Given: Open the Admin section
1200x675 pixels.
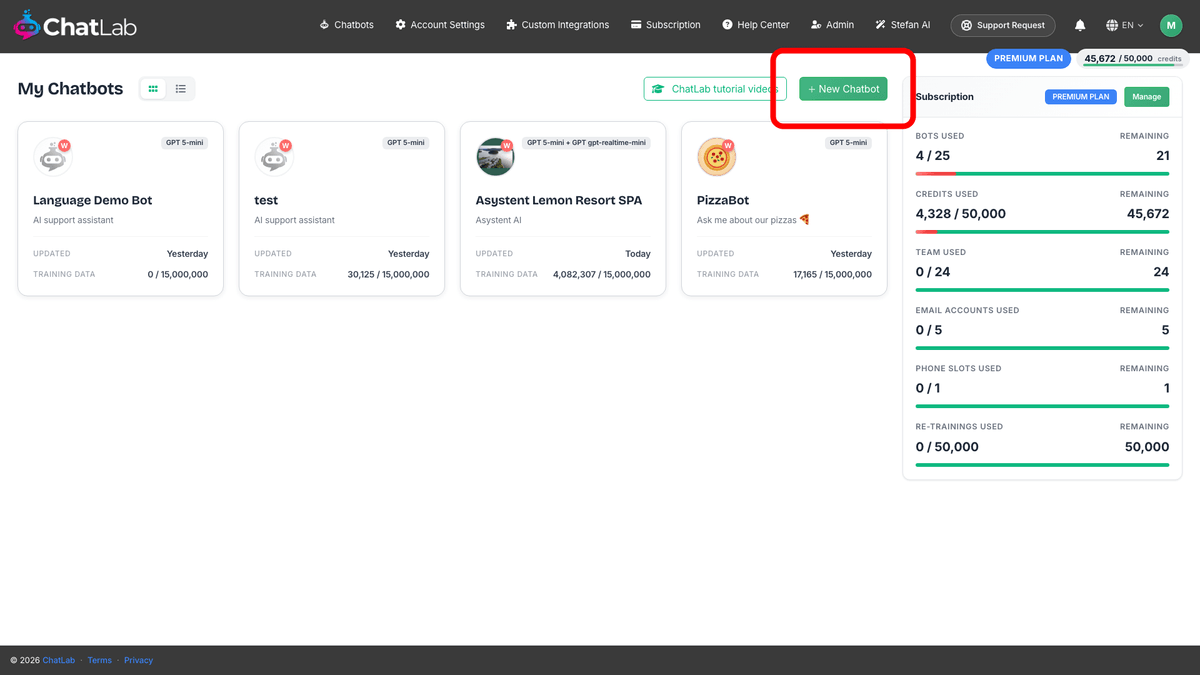Looking at the screenshot, I should click(x=832, y=25).
